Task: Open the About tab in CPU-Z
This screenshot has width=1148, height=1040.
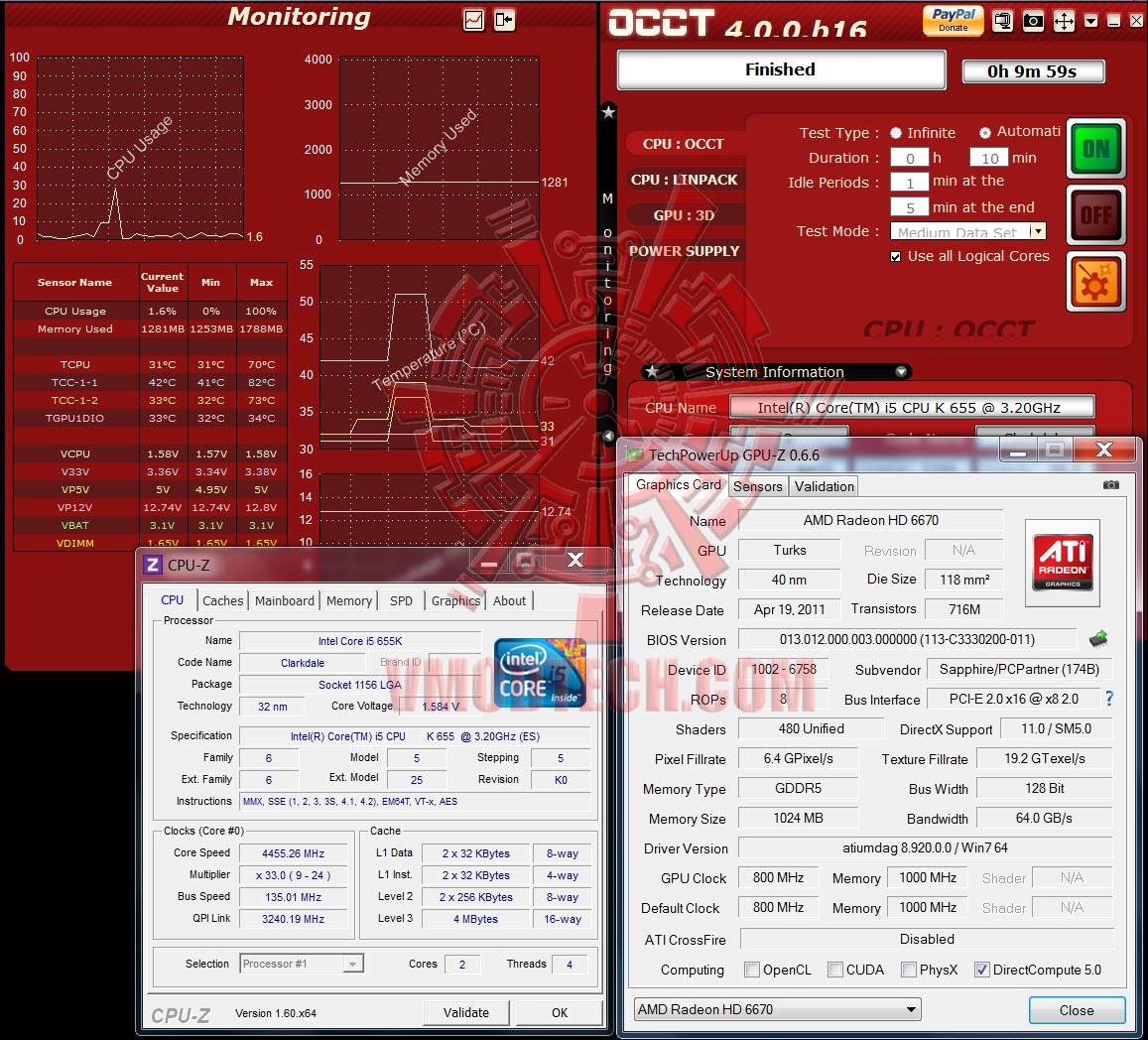Action: coord(509,600)
